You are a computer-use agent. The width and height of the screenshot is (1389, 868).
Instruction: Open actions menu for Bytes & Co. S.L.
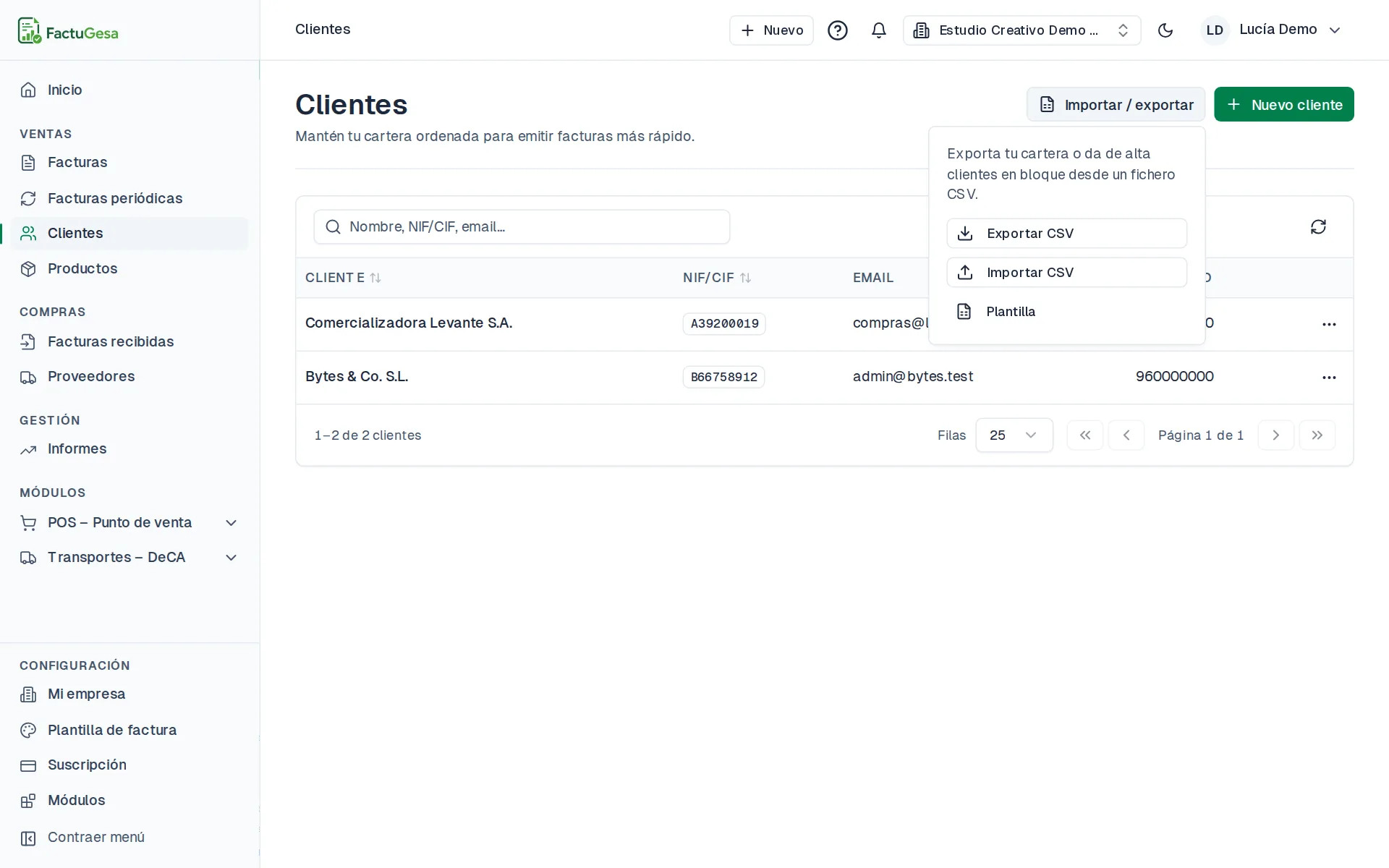pos(1329,378)
